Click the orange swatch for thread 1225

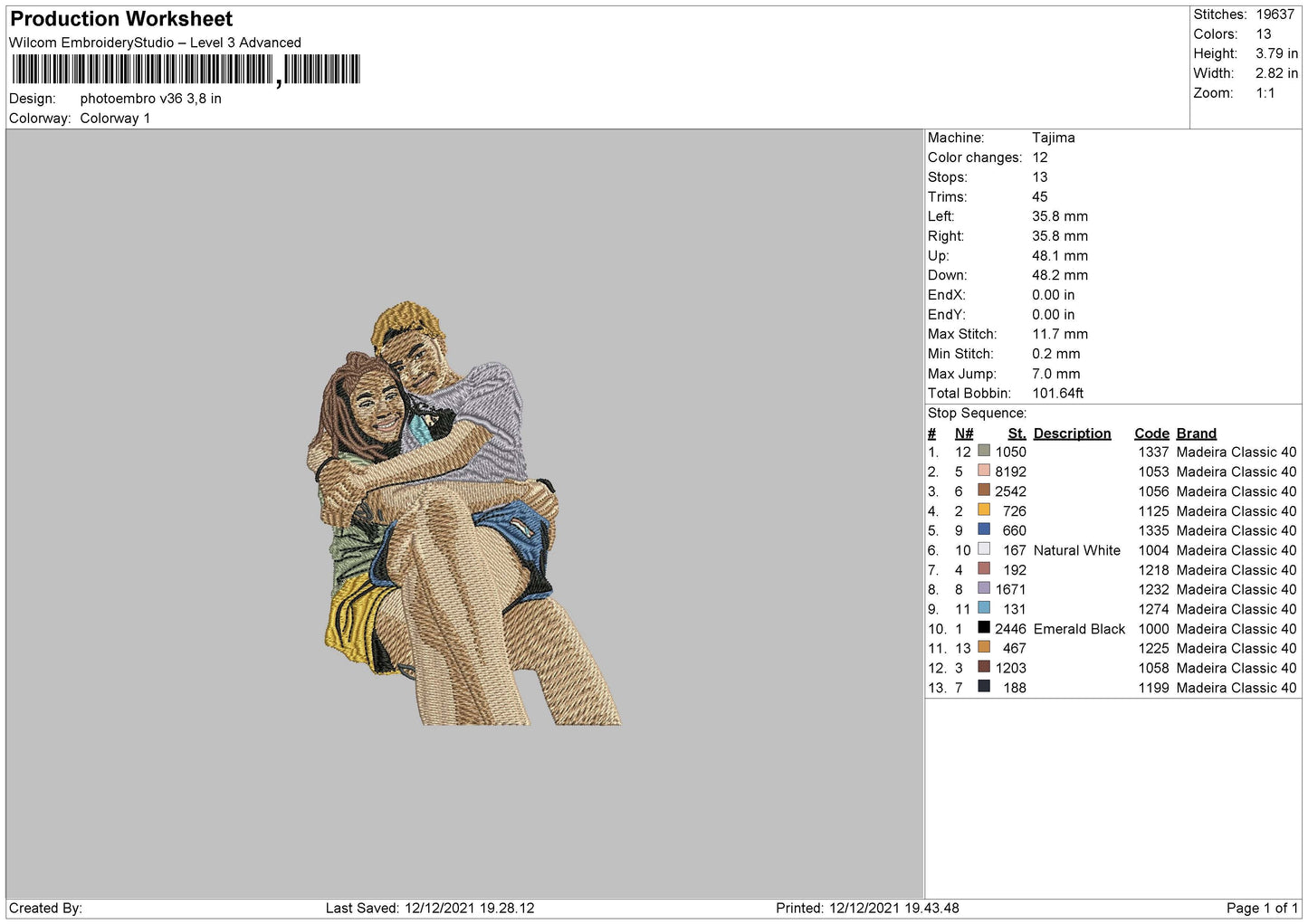click(x=984, y=647)
